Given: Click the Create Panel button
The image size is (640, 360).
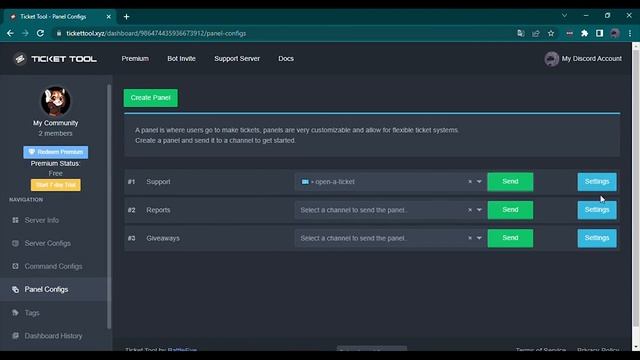Looking at the screenshot, I should (151, 98).
